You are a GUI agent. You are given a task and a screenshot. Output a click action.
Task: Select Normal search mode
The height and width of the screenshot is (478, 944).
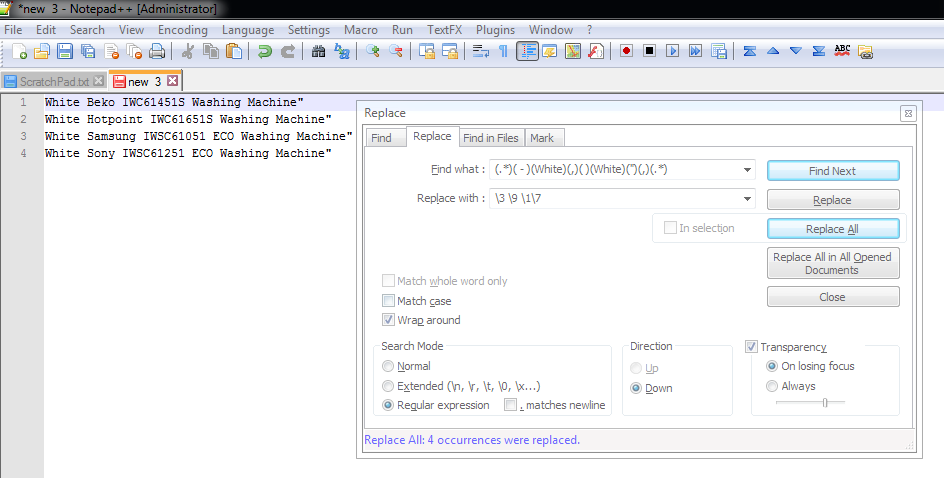click(388, 366)
